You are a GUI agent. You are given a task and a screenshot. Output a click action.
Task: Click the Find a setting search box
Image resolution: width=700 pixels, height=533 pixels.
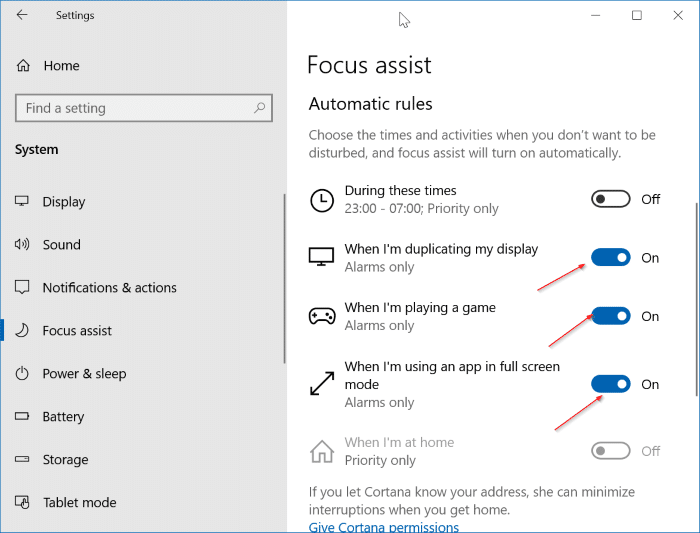click(144, 108)
